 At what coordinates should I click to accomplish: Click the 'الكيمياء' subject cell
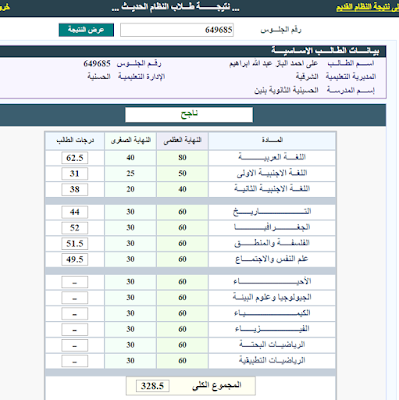click(272, 314)
